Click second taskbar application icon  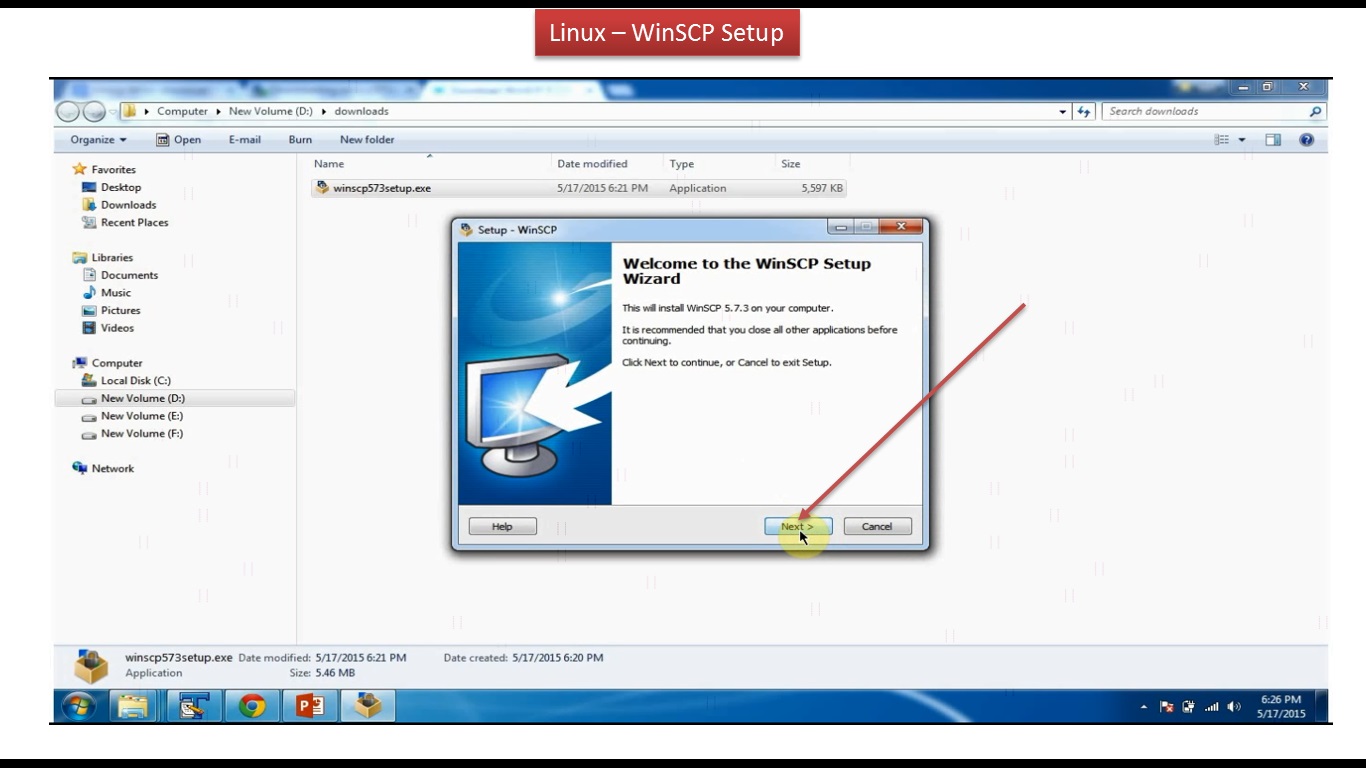click(192, 706)
